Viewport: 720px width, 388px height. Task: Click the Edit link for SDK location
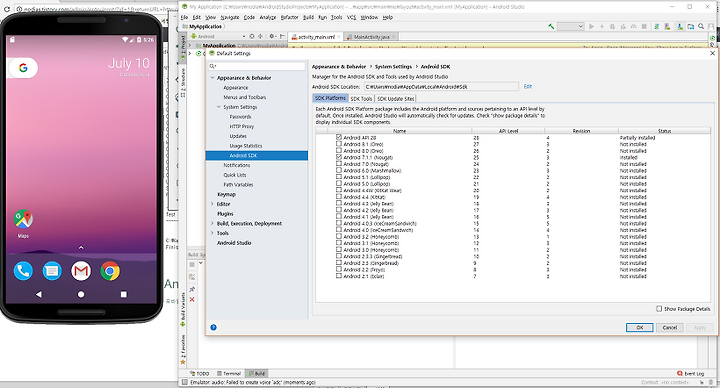point(528,86)
